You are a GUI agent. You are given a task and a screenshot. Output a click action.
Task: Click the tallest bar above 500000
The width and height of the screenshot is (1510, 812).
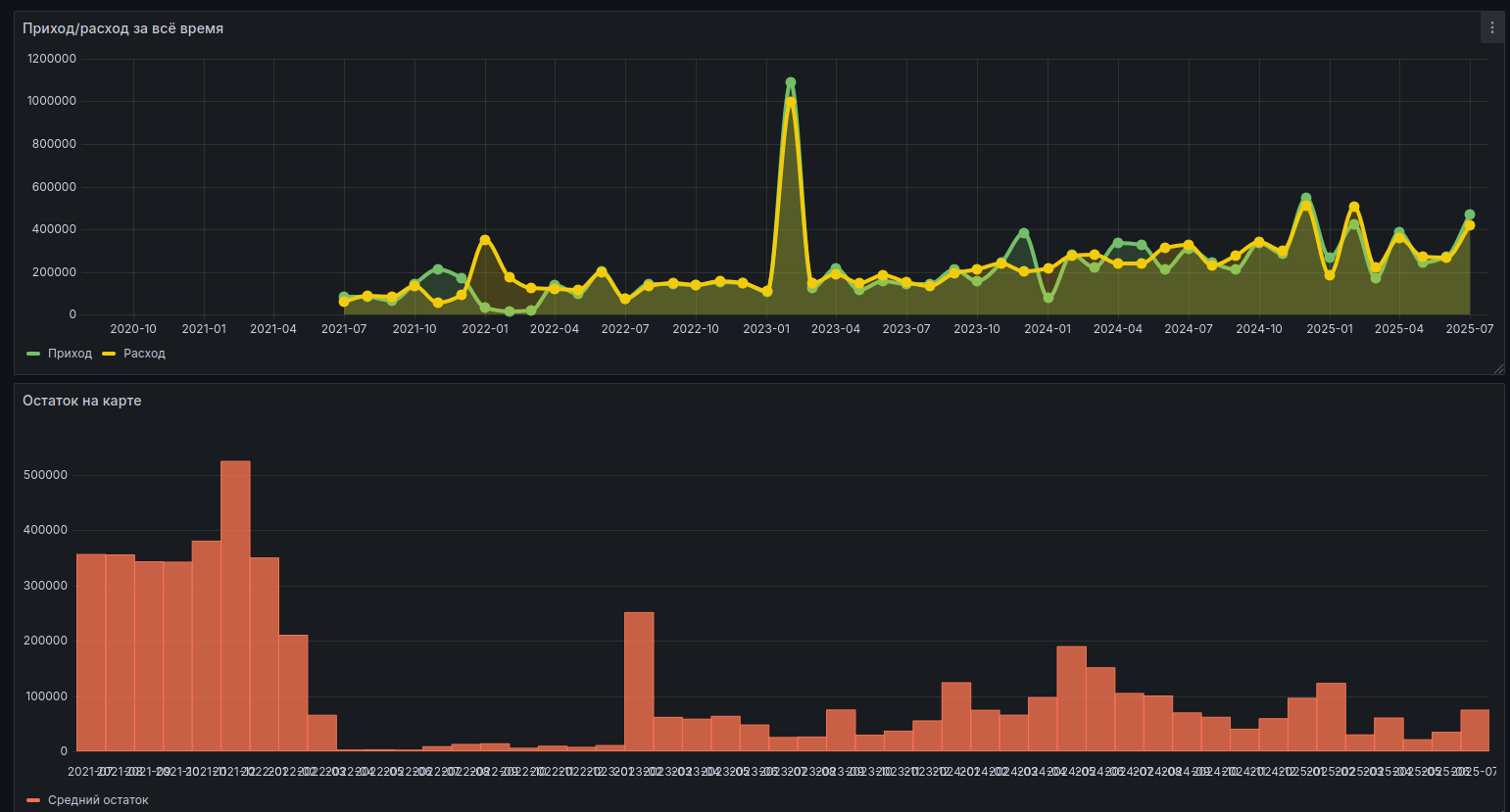[235, 605]
